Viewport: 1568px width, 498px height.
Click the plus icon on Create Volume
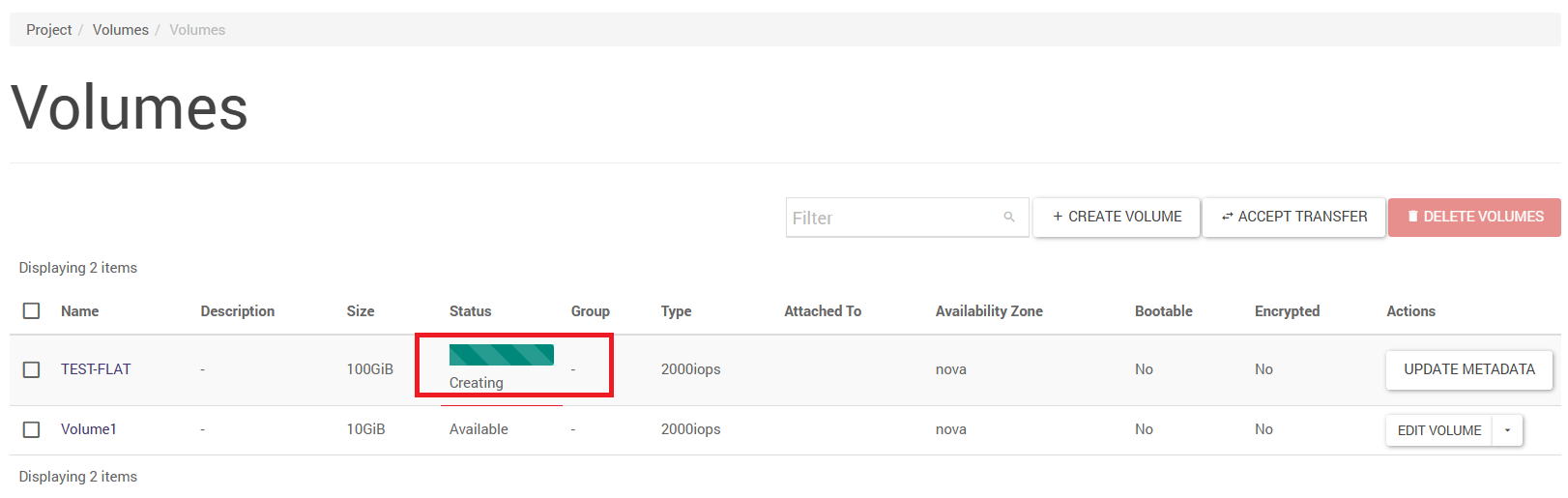click(x=1058, y=218)
